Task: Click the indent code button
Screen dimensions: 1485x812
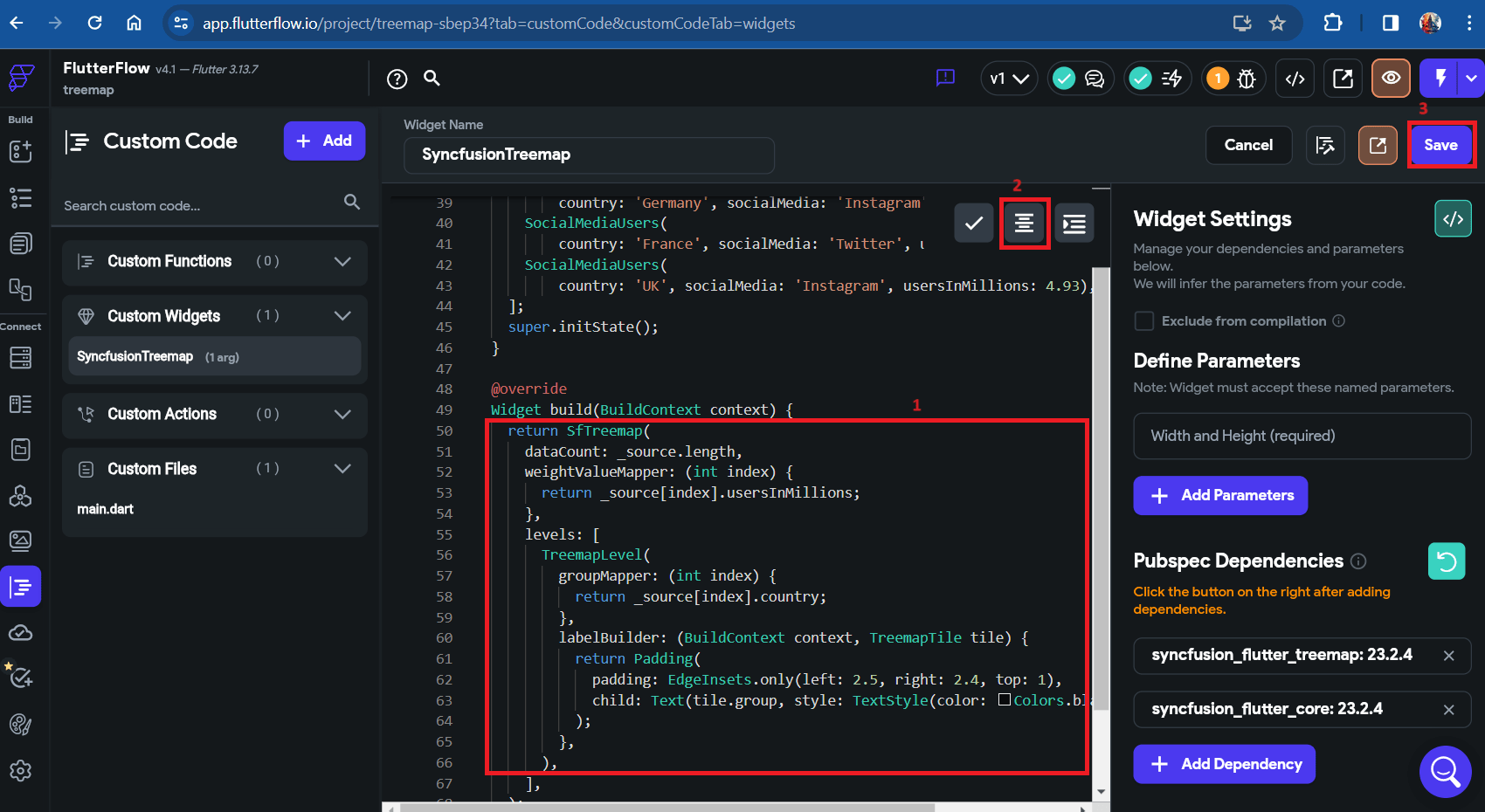Action: pos(1074,224)
